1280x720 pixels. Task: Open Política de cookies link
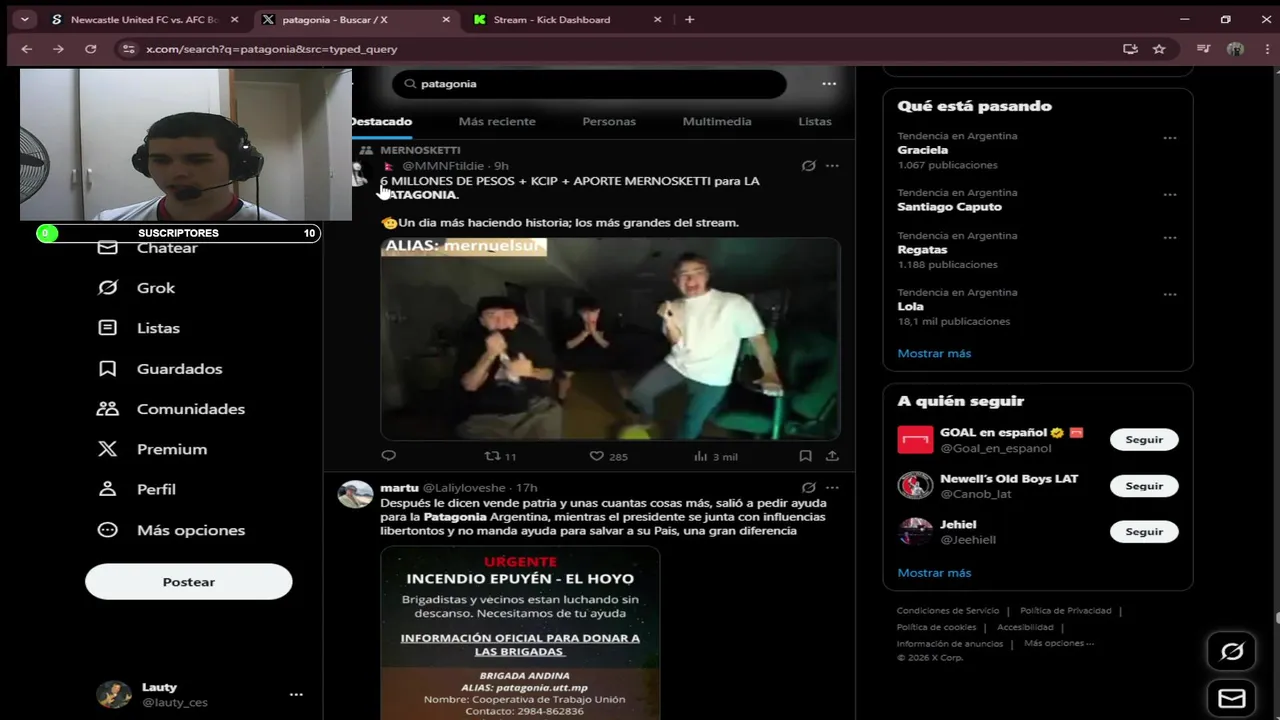936,627
